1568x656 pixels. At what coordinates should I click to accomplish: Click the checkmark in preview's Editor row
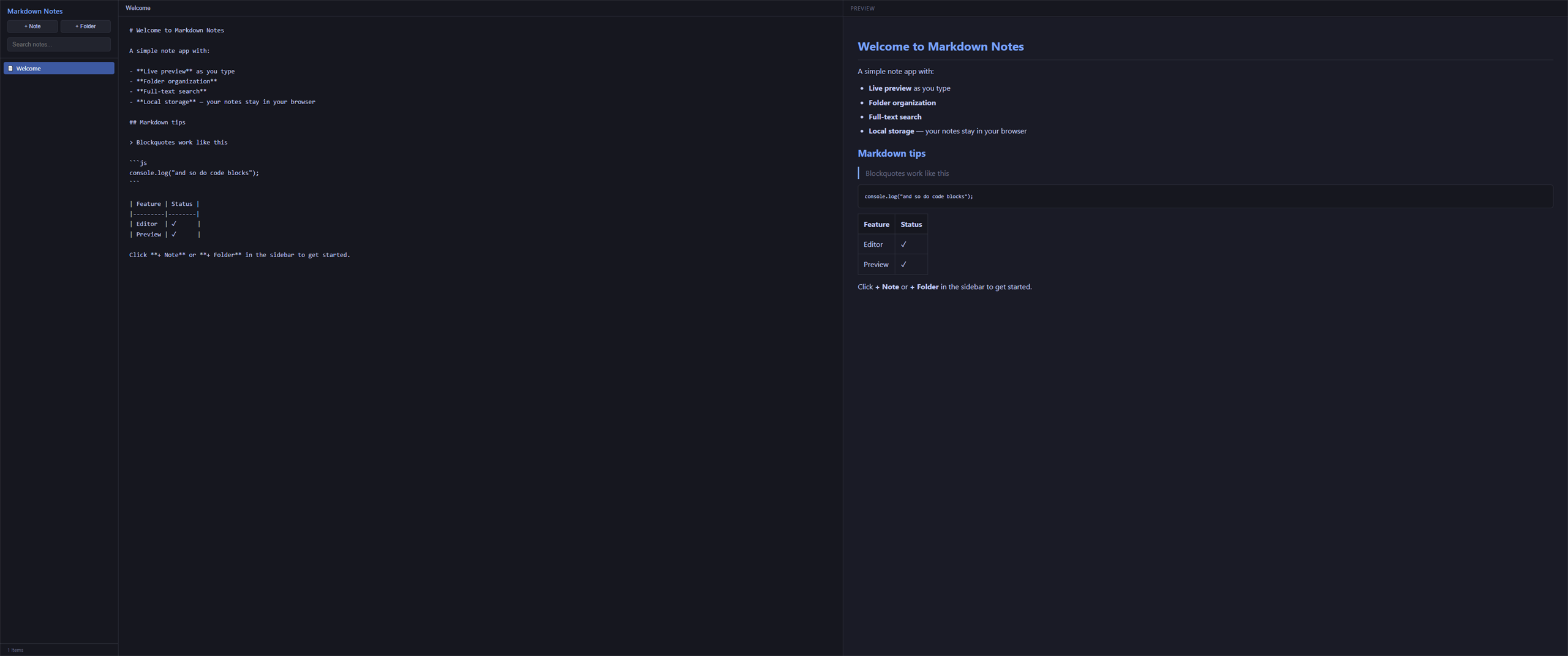(x=903, y=244)
